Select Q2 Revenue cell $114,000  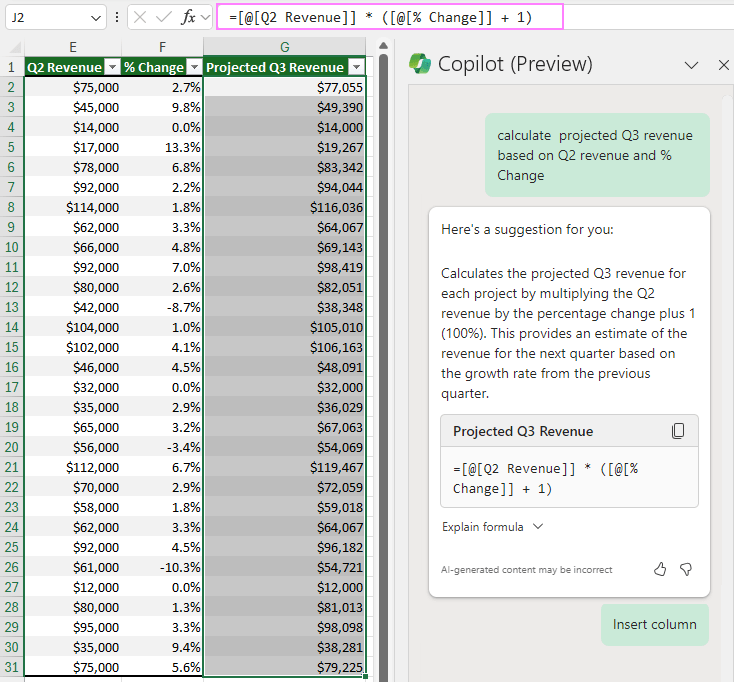pyautogui.click(x=73, y=207)
